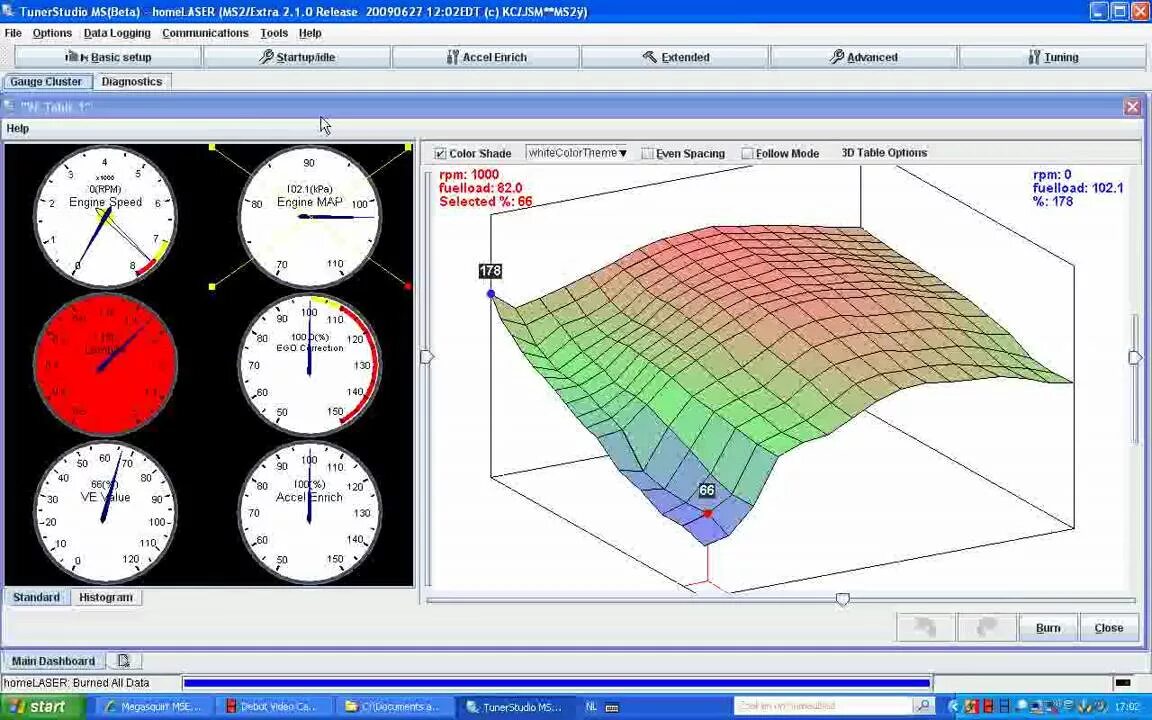This screenshot has width=1152, height=720.
Task: Click the Engine Speed RPM gauge
Action: 105,216
